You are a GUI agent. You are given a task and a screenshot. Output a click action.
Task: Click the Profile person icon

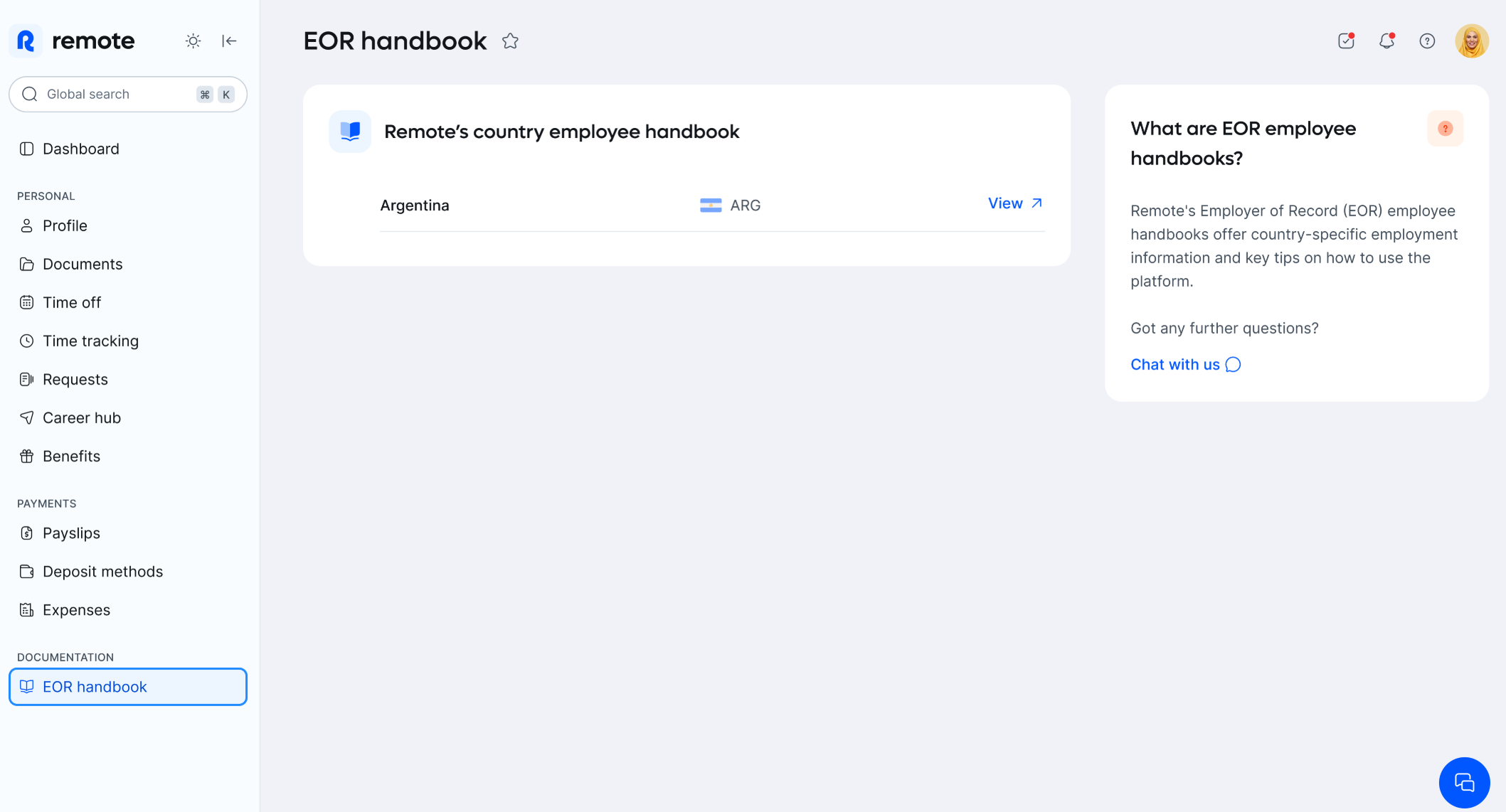click(26, 225)
